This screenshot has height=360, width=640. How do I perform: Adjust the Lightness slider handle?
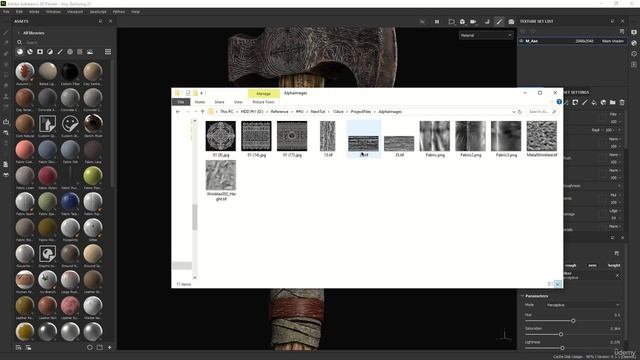click(562, 348)
